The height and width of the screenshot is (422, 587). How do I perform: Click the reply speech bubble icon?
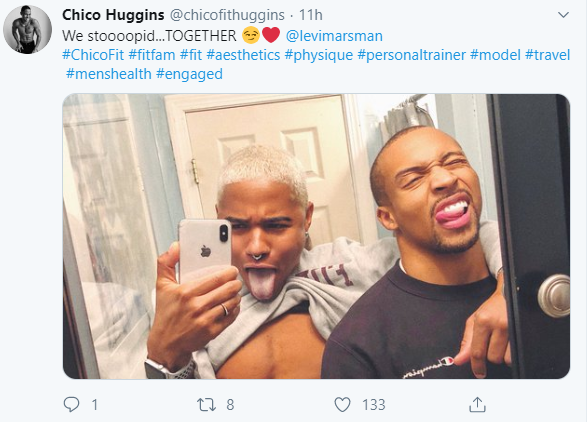[71, 404]
